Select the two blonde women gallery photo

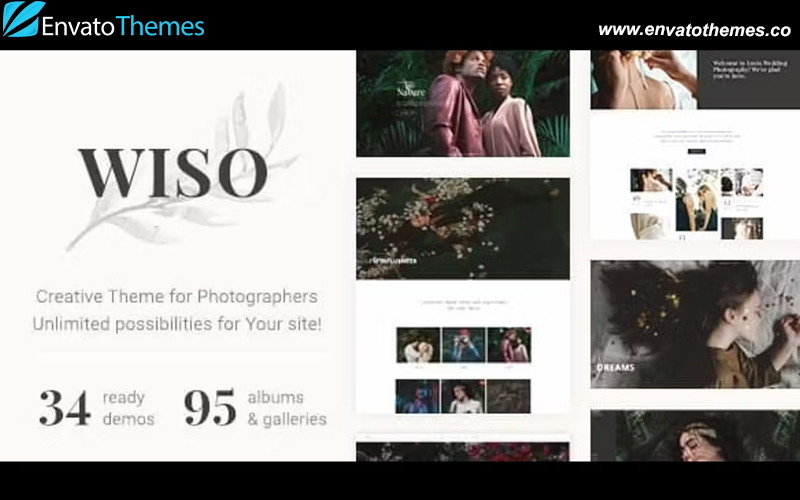pos(696,201)
